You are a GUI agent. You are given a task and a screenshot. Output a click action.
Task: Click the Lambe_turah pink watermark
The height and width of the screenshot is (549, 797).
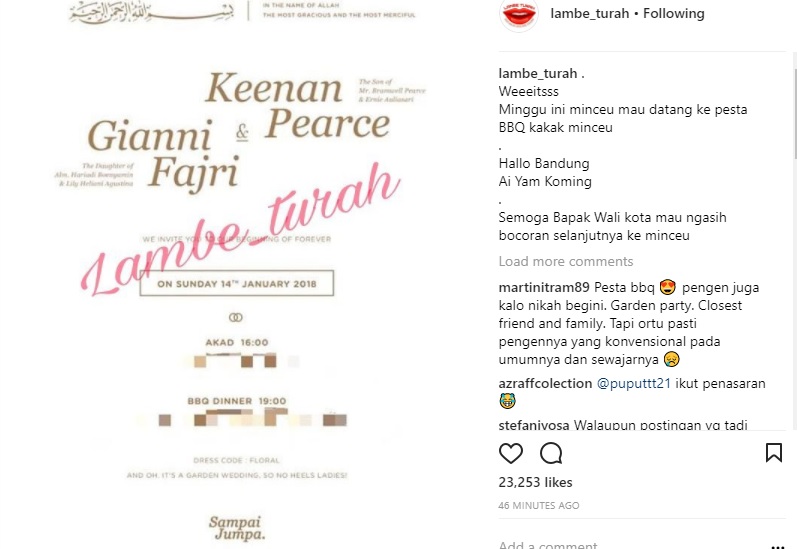[x=241, y=229]
